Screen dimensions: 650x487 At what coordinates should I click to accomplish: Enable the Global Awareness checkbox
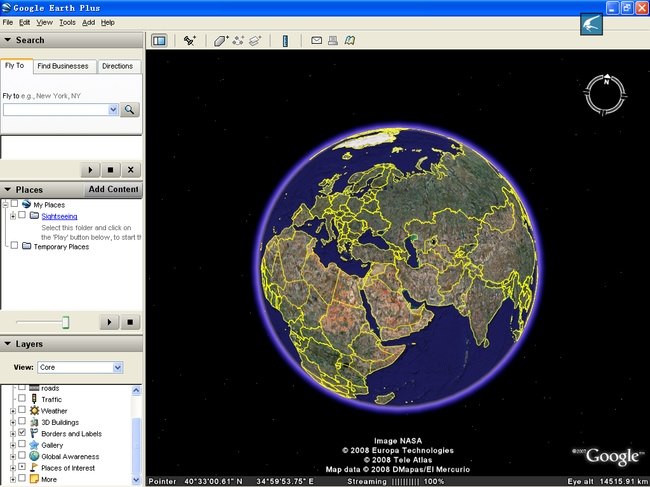(x=22, y=456)
